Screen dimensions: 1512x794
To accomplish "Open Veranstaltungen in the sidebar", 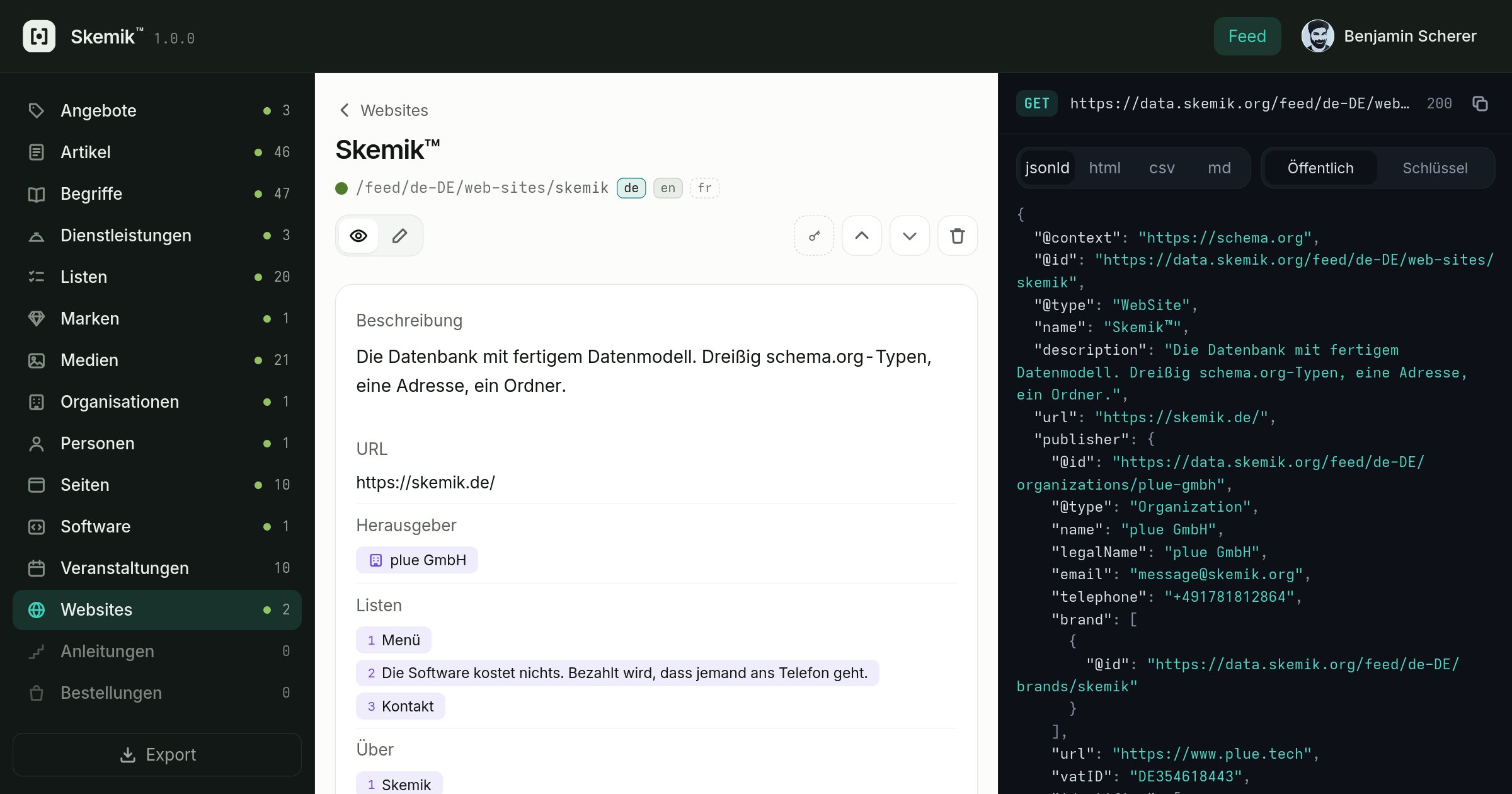I will coord(157,568).
